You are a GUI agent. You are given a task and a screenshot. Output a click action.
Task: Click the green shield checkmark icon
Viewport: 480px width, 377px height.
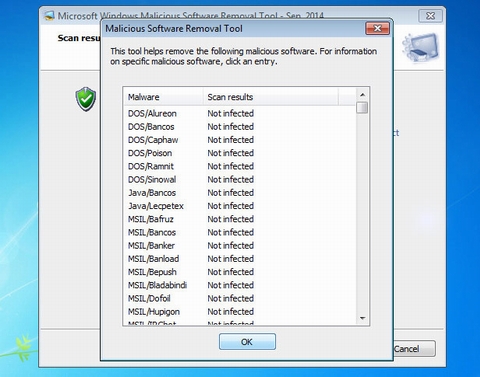pos(86,99)
